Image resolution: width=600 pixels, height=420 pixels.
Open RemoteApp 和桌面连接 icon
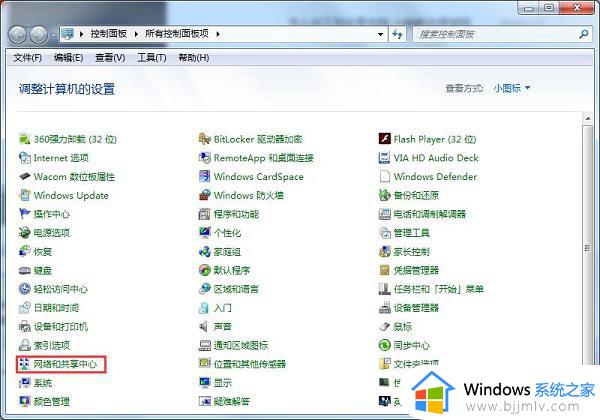click(x=205, y=158)
